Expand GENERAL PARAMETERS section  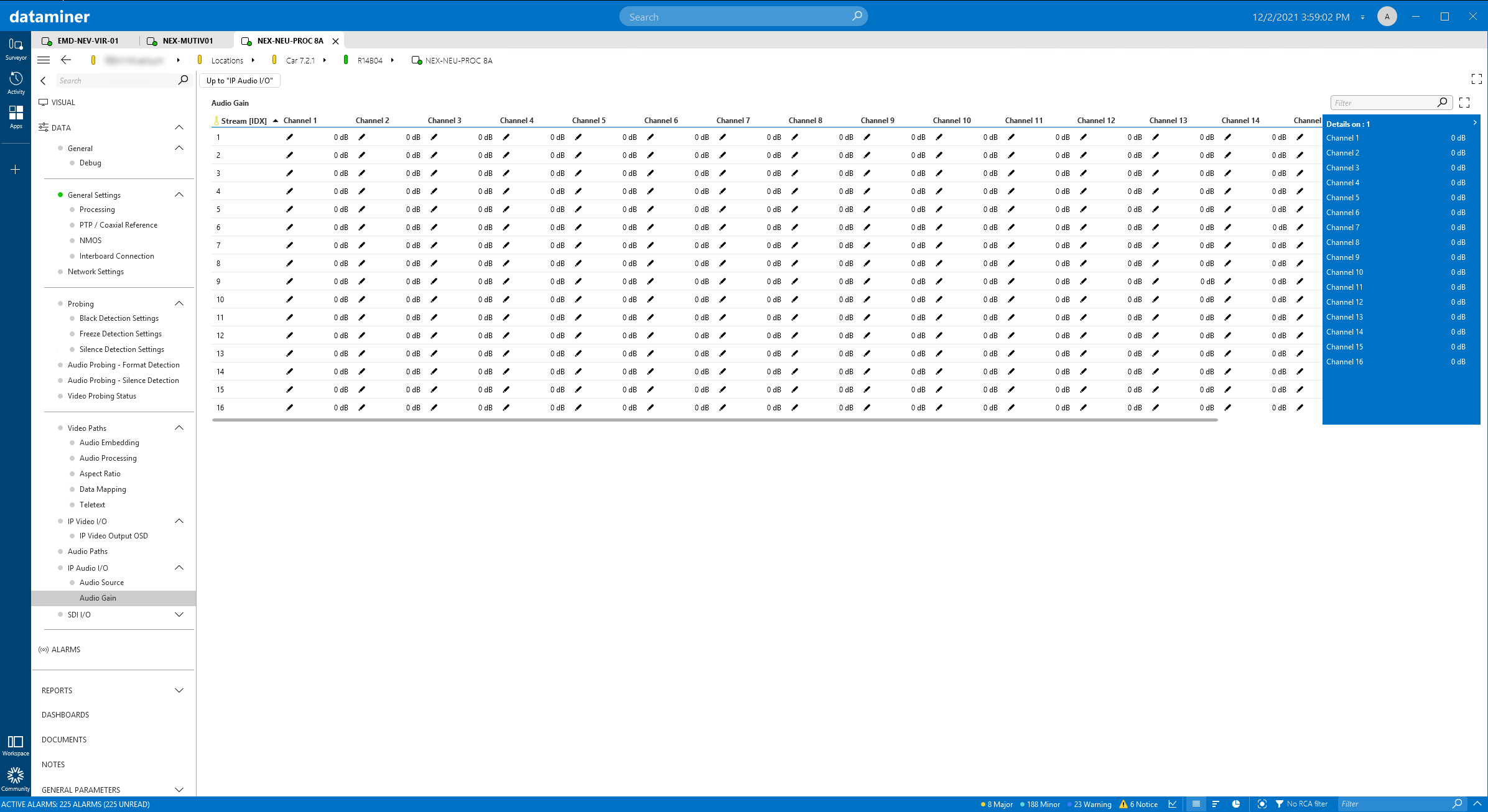click(179, 790)
